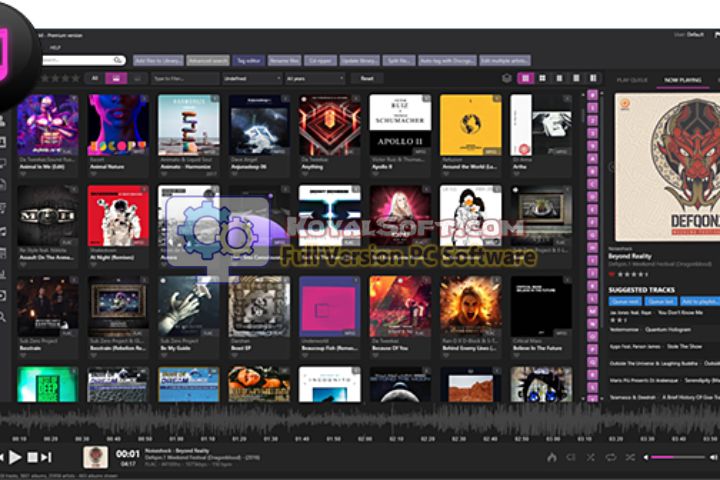Viewport: 720px width, 480px height.
Task: Select the 'All' filter toggle
Action: pyautogui.click(x=95, y=79)
